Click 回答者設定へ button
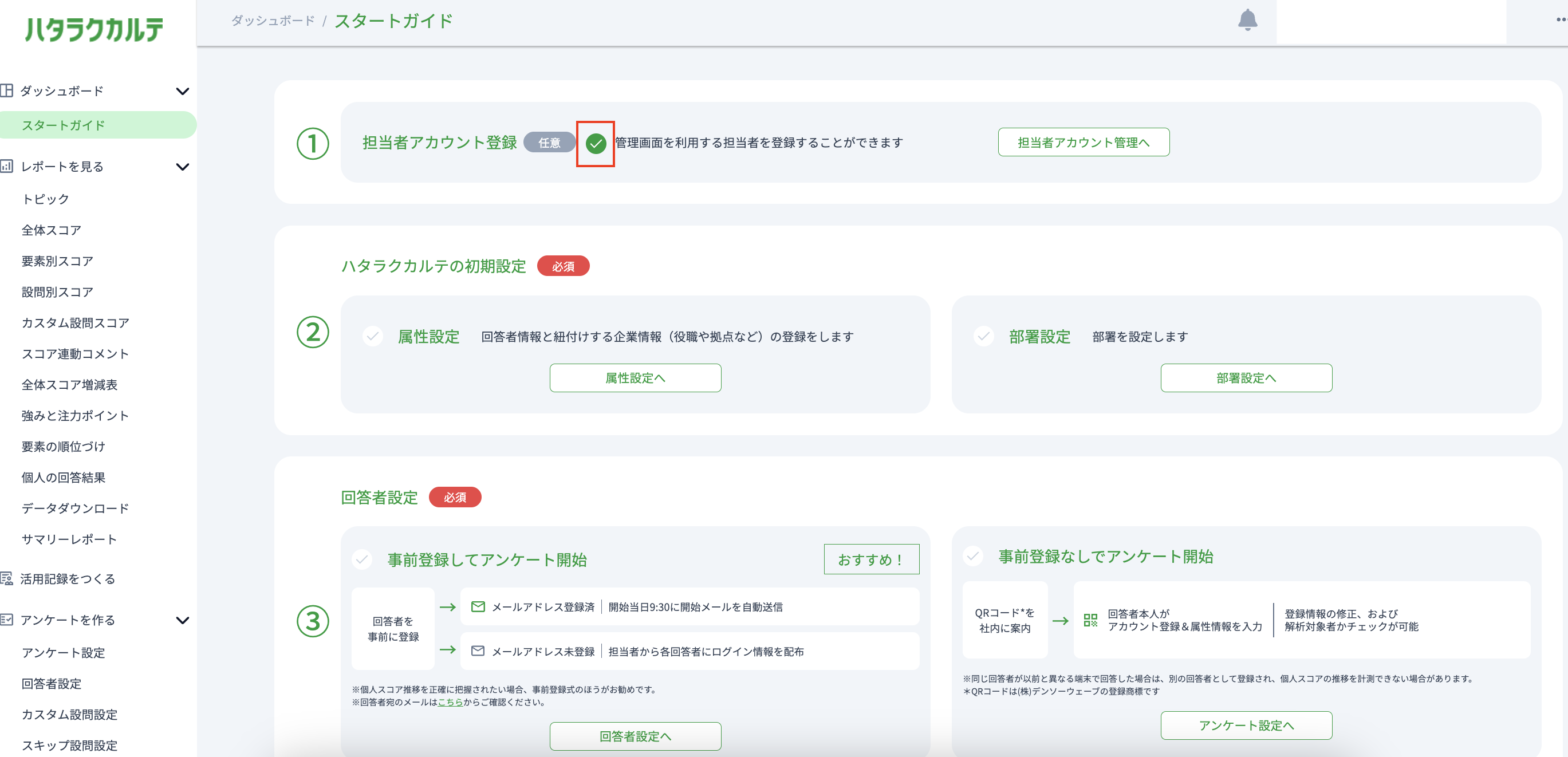The height and width of the screenshot is (757, 1568). coord(636,736)
